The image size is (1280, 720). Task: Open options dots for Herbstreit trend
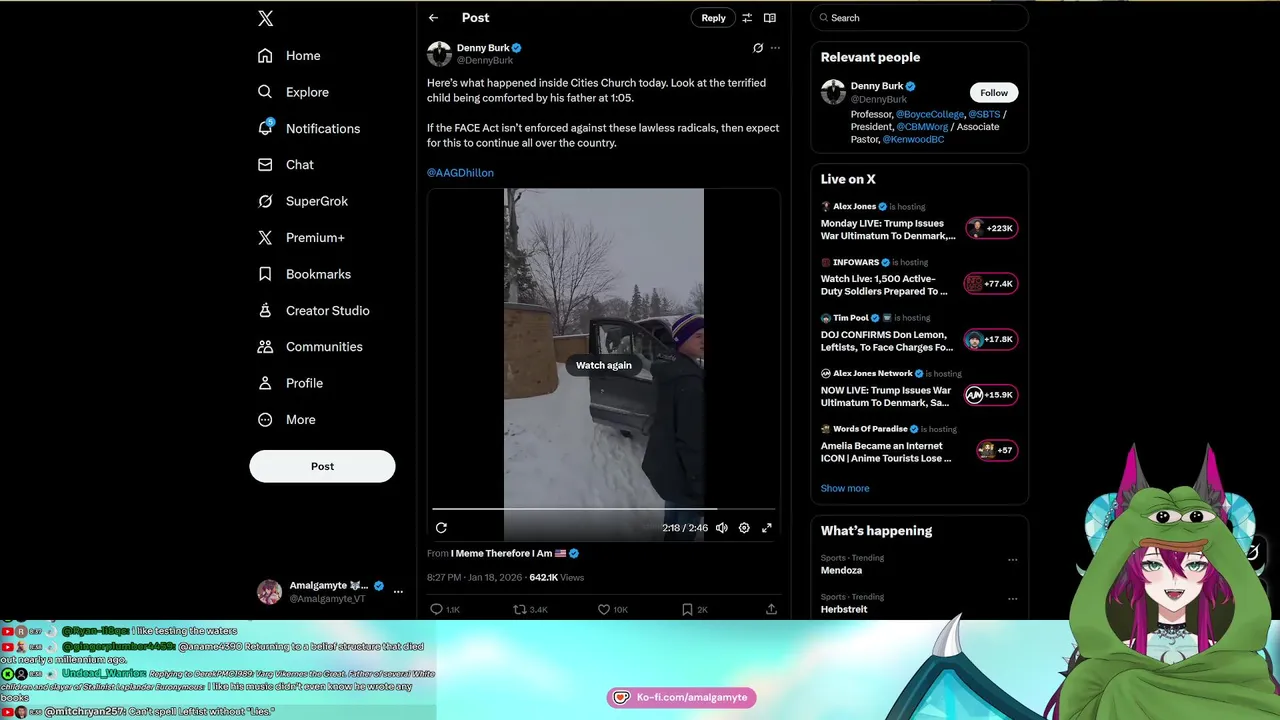click(x=1012, y=599)
